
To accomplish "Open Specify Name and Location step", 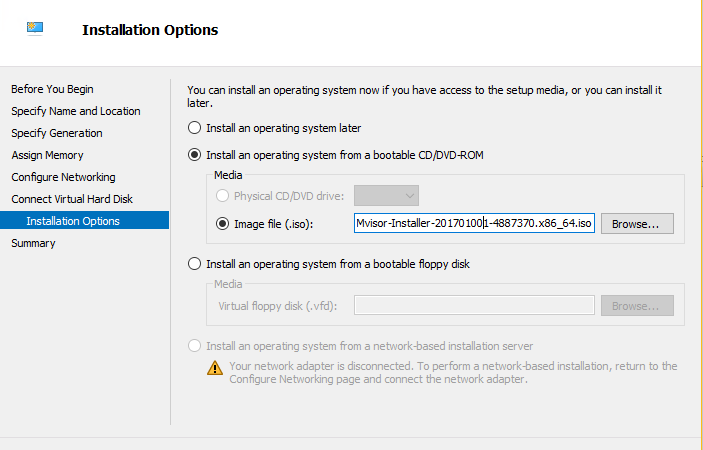I will (x=76, y=111).
